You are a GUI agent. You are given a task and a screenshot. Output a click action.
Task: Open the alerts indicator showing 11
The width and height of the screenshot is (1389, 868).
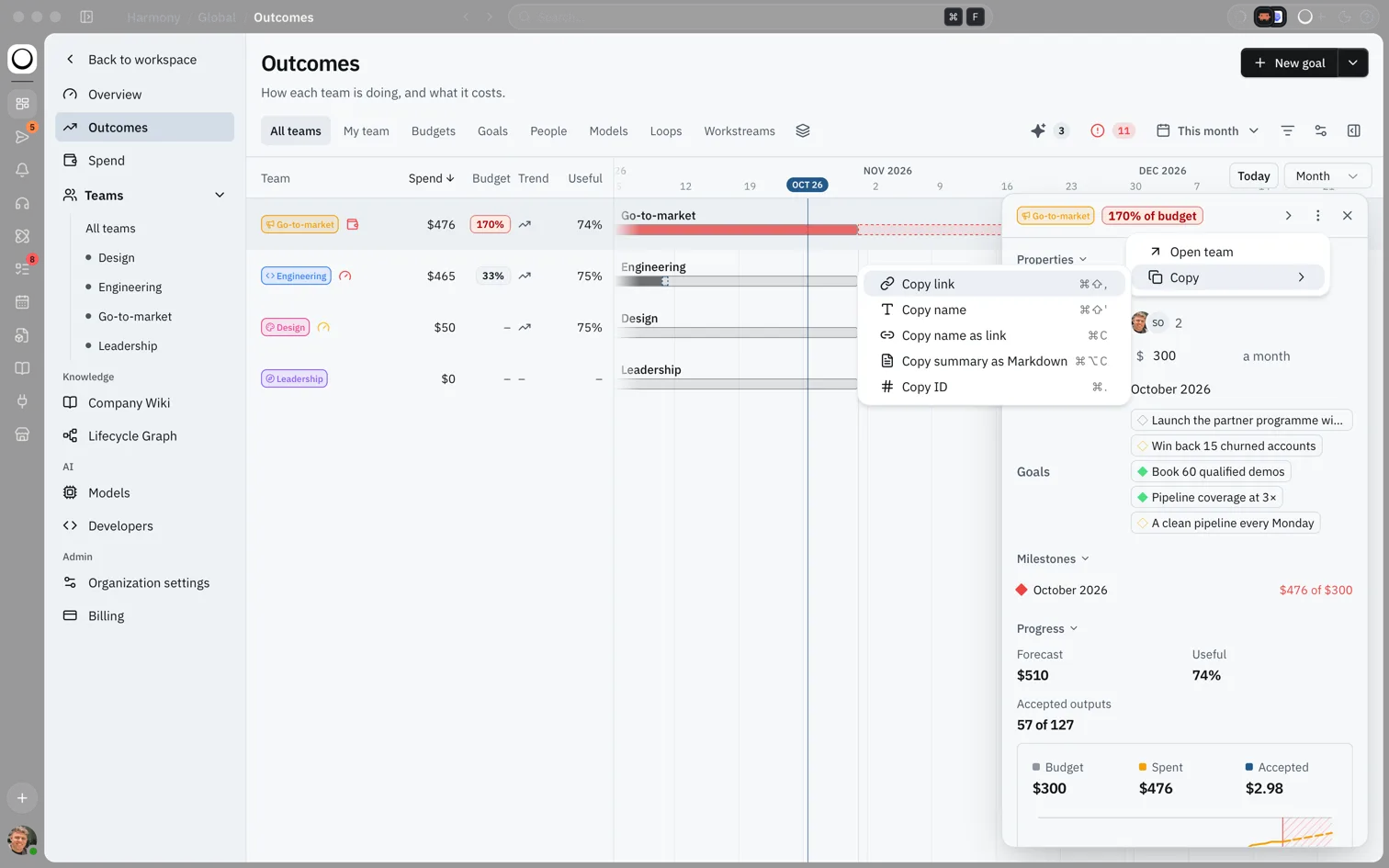point(1112,130)
